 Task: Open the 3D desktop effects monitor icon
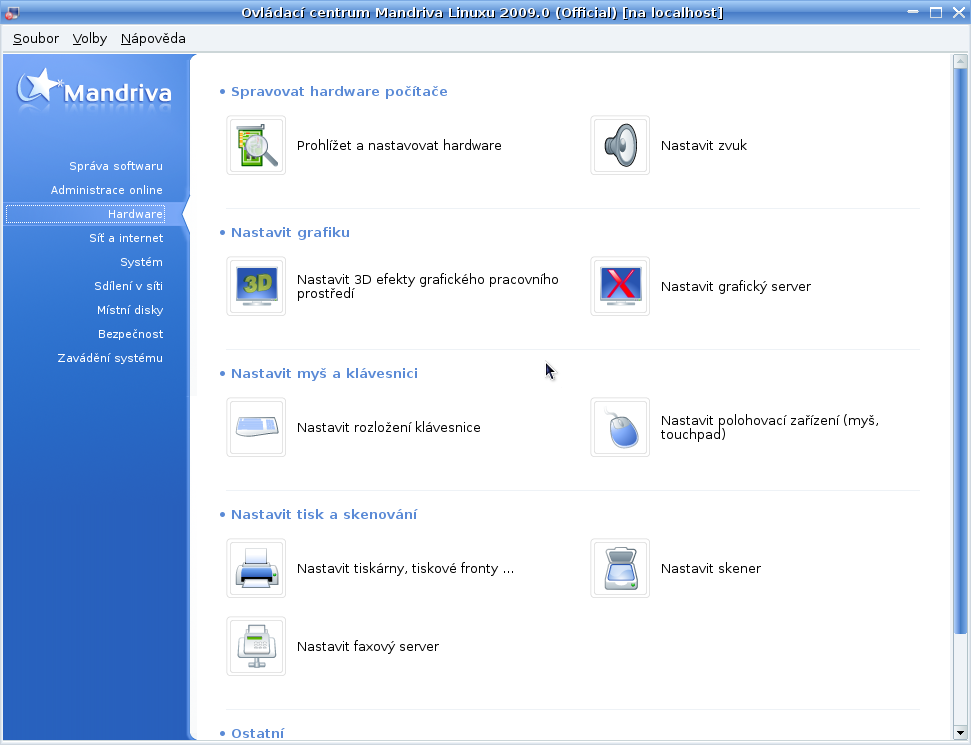pyautogui.click(x=256, y=286)
